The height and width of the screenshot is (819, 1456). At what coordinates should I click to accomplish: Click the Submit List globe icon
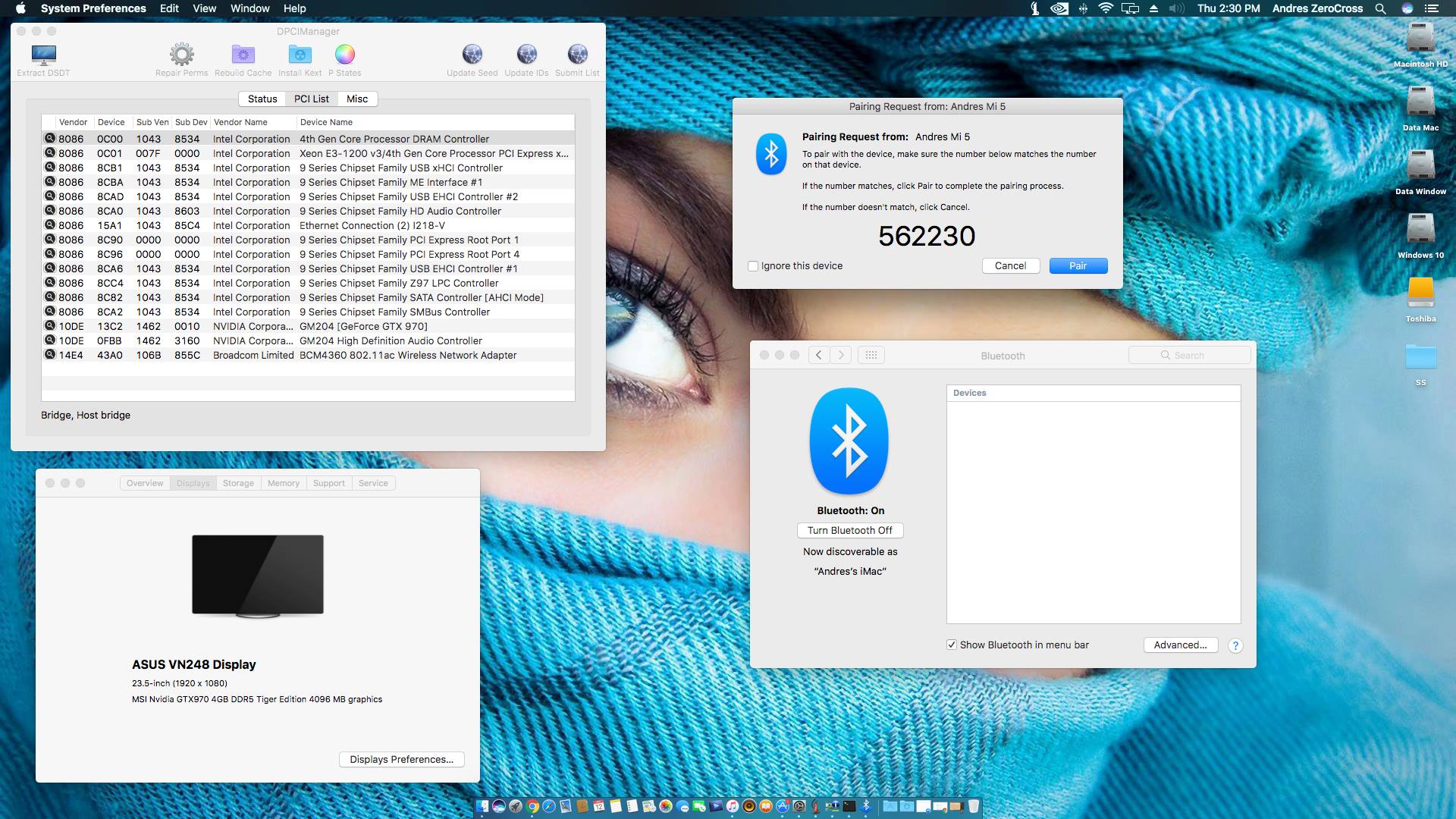[x=577, y=55]
